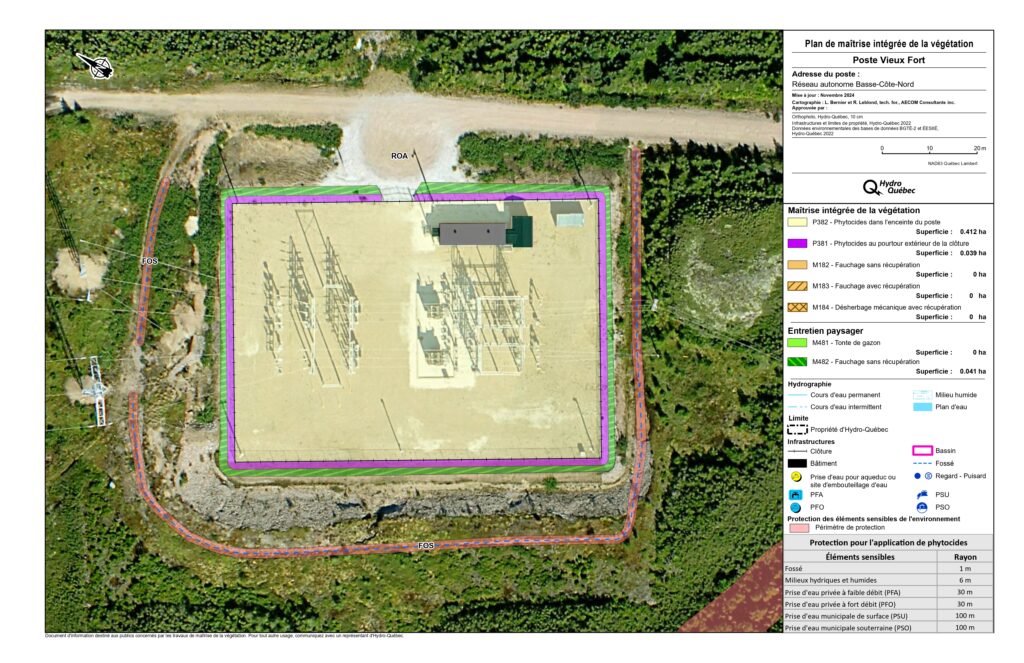This screenshot has width=1024, height=663.
Task: Click the pink Périmètre de protection swatch
Action: click(x=797, y=527)
